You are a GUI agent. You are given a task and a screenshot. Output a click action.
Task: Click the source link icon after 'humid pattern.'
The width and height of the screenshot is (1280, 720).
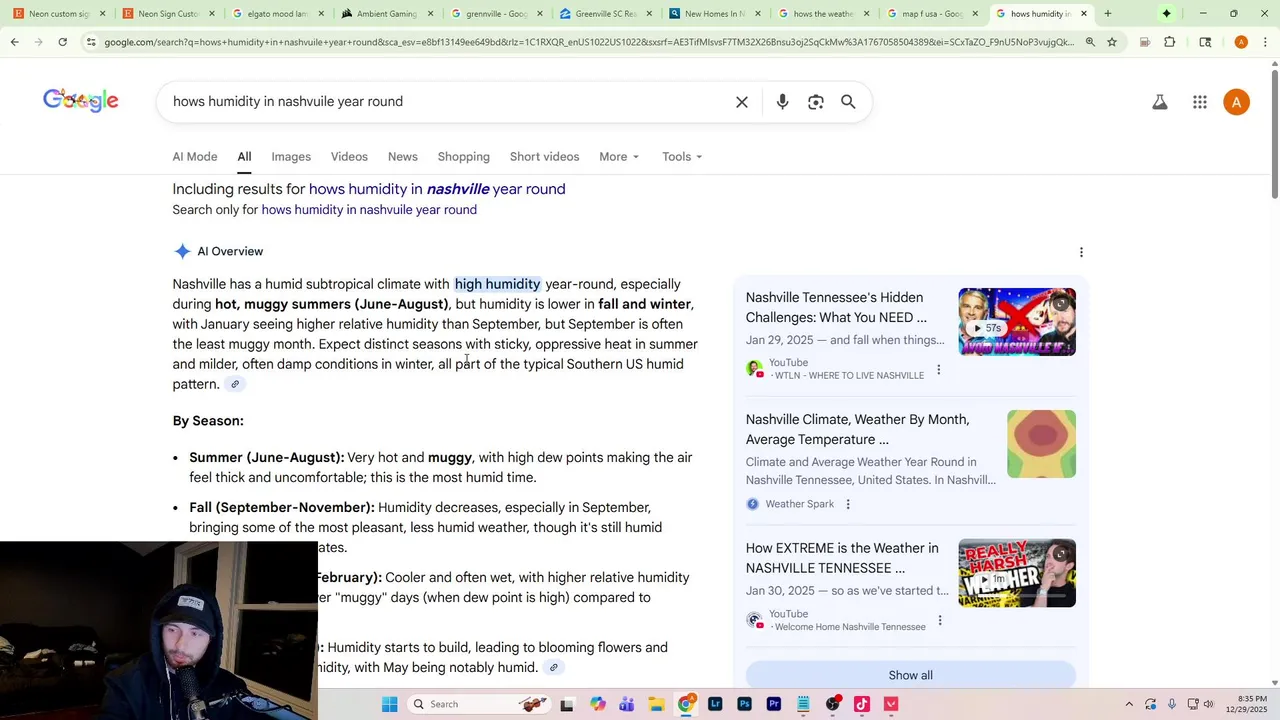[x=235, y=384]
